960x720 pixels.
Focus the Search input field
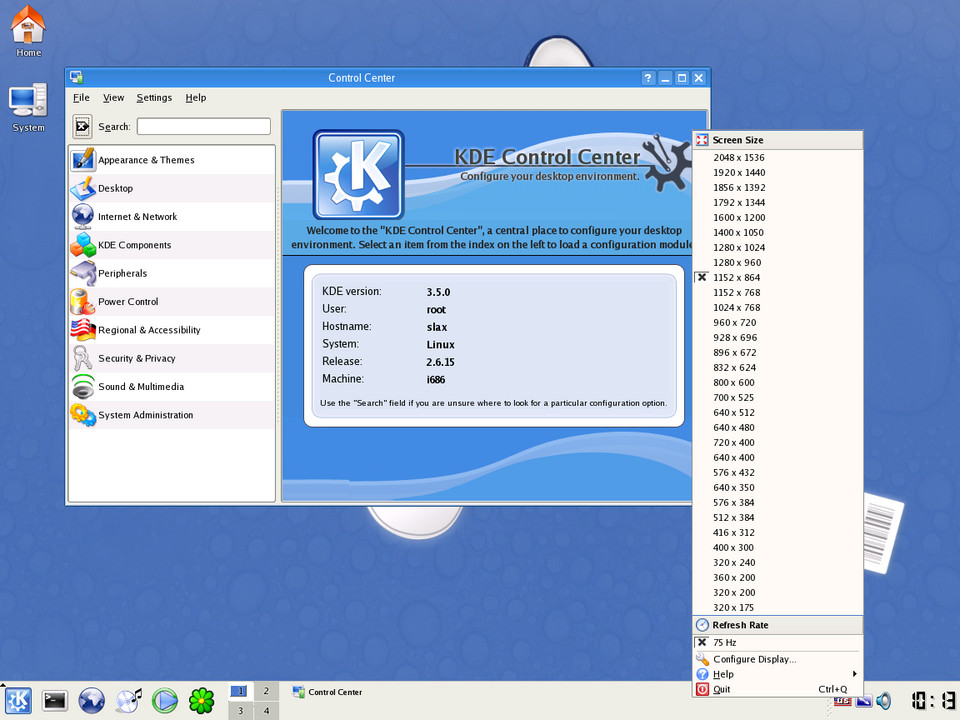[204, 126]
